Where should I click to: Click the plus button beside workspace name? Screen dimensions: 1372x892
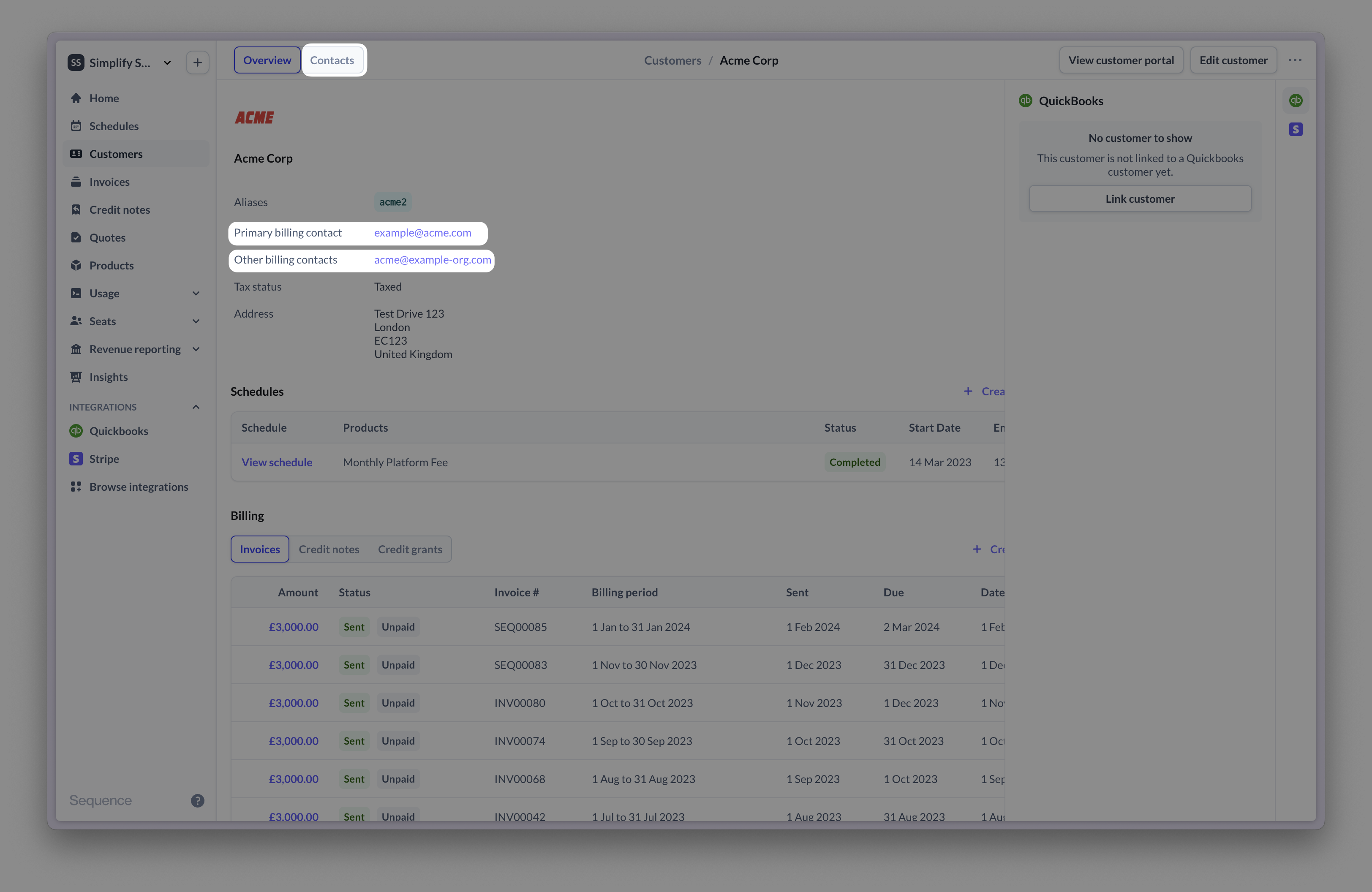coord(197,62)
